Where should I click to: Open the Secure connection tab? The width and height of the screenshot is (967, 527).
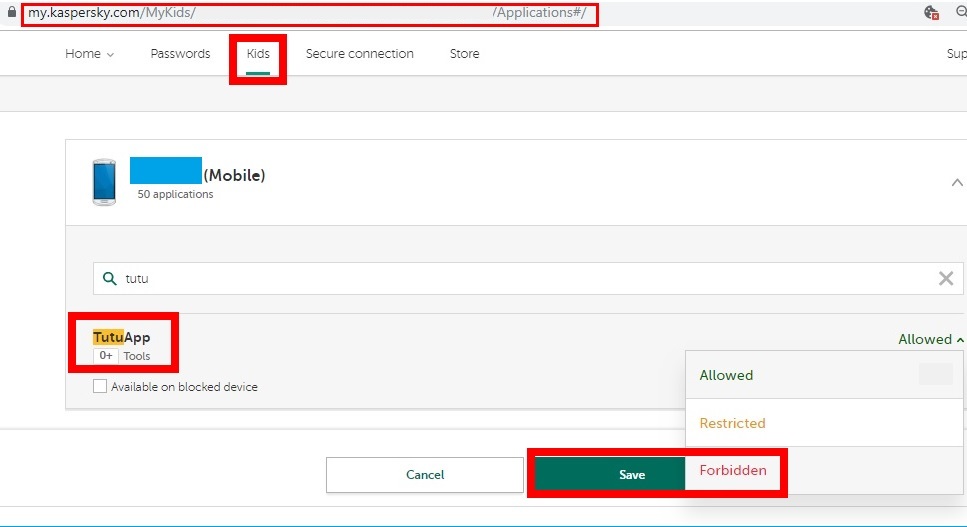coord(360,54)
